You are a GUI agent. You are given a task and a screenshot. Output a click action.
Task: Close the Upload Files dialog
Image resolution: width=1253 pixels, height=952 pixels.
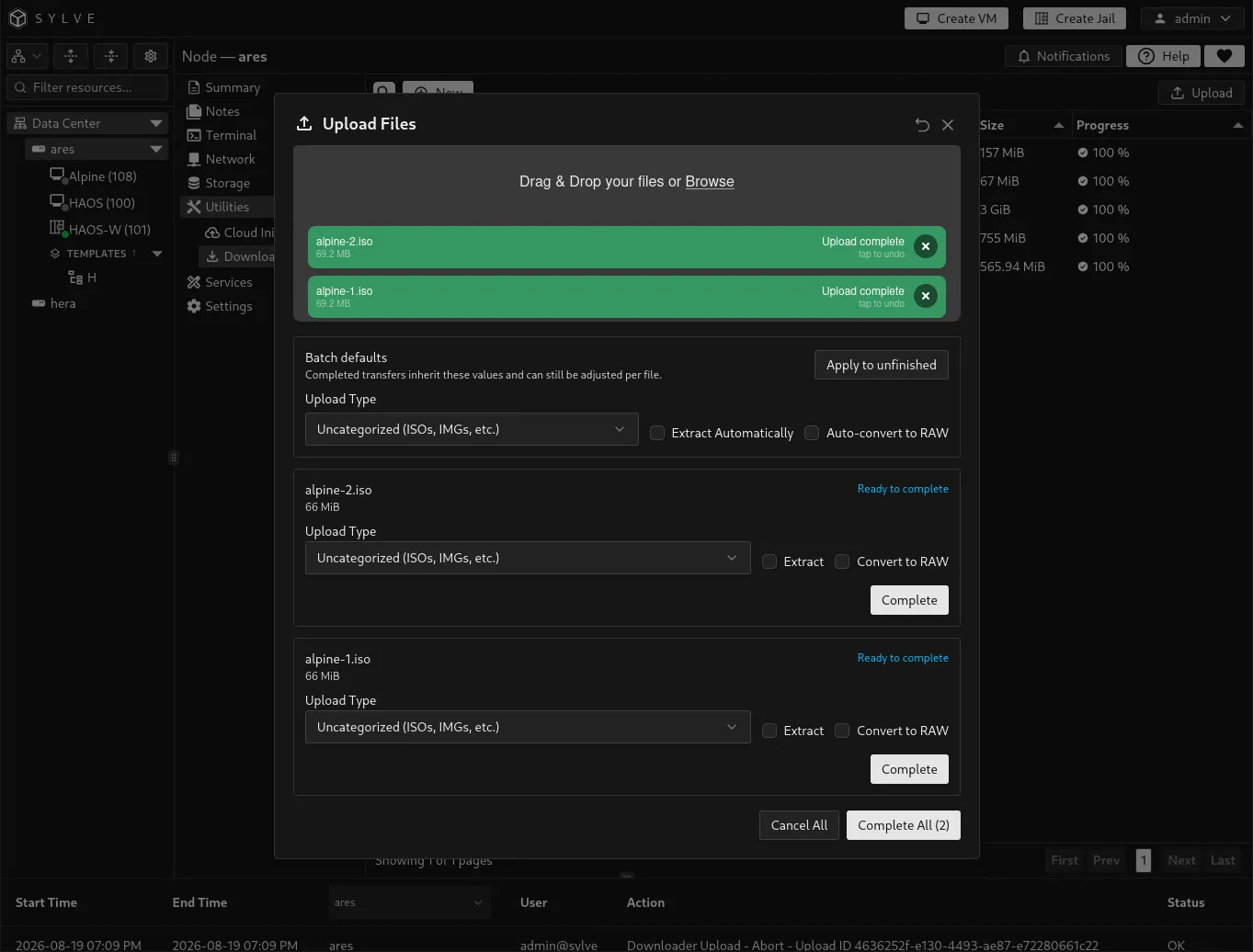point(948,125)
